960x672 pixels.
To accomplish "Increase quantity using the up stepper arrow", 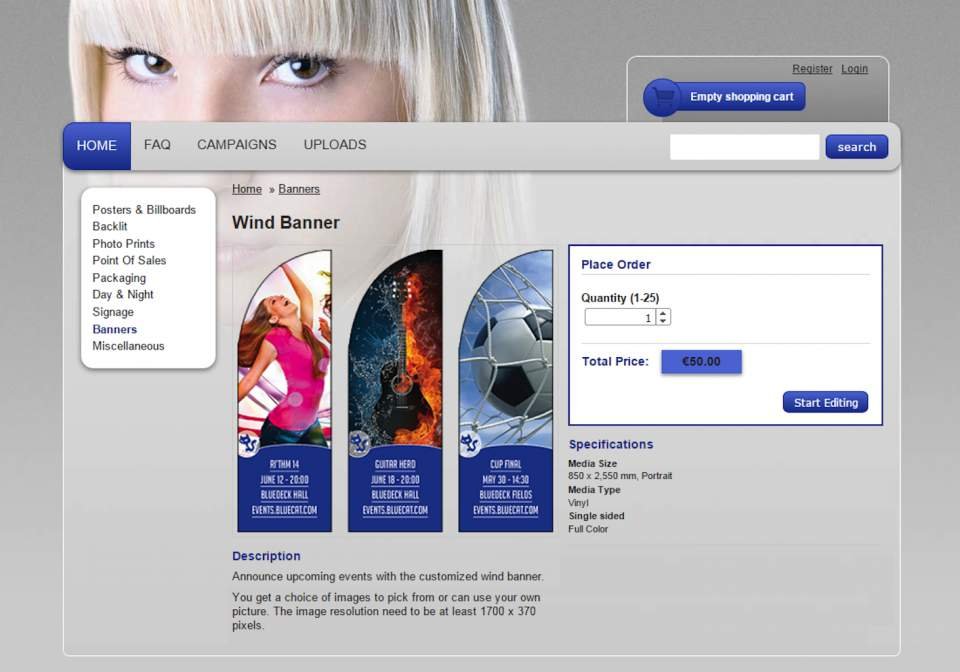I will click(663, 312).
